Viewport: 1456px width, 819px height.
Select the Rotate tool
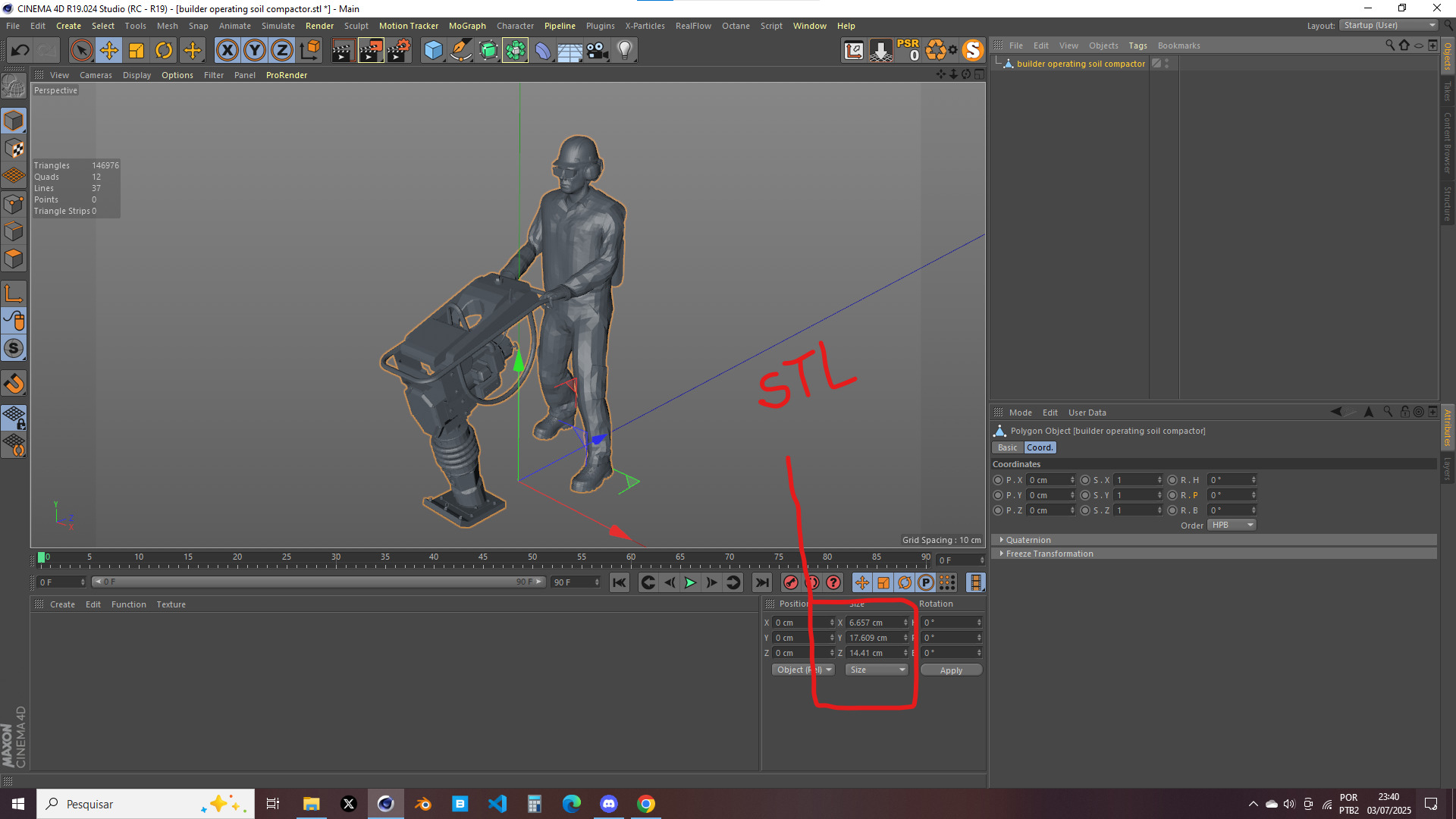pyautogui.click(x=164, y=51)
